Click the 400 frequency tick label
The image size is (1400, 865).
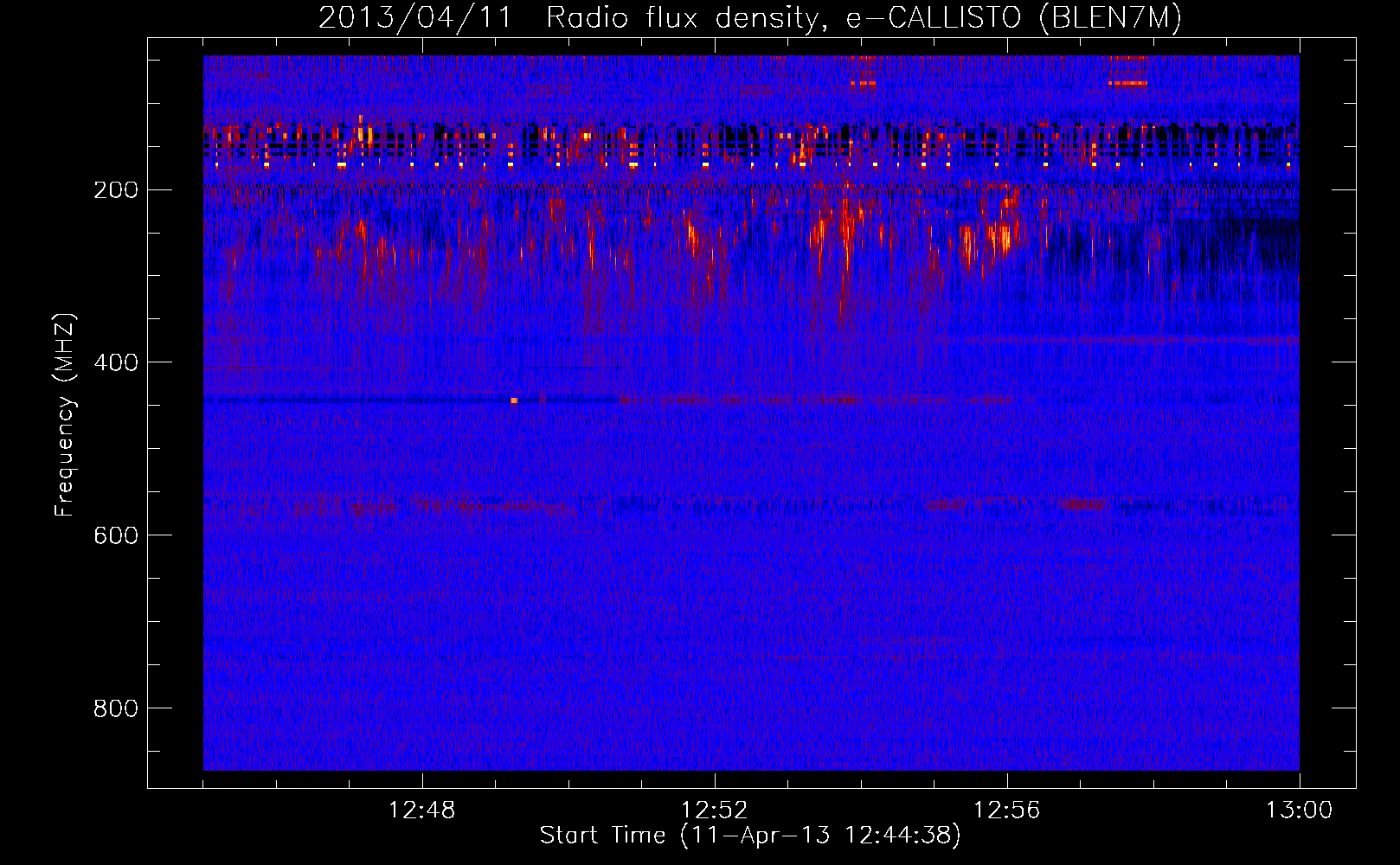[x=116, y=362]
